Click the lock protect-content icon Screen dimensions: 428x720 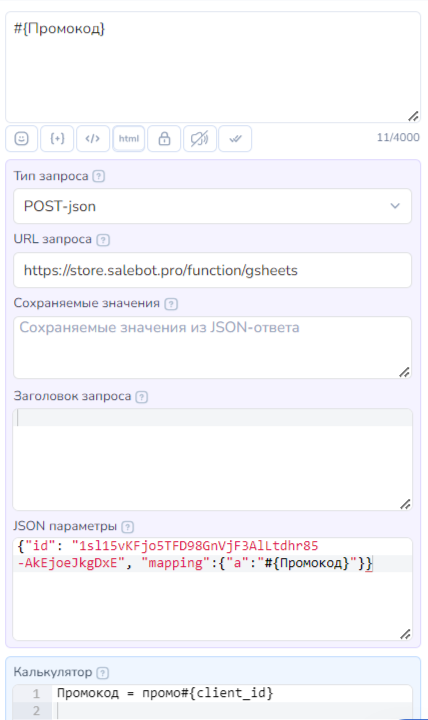tap(164, 138)
